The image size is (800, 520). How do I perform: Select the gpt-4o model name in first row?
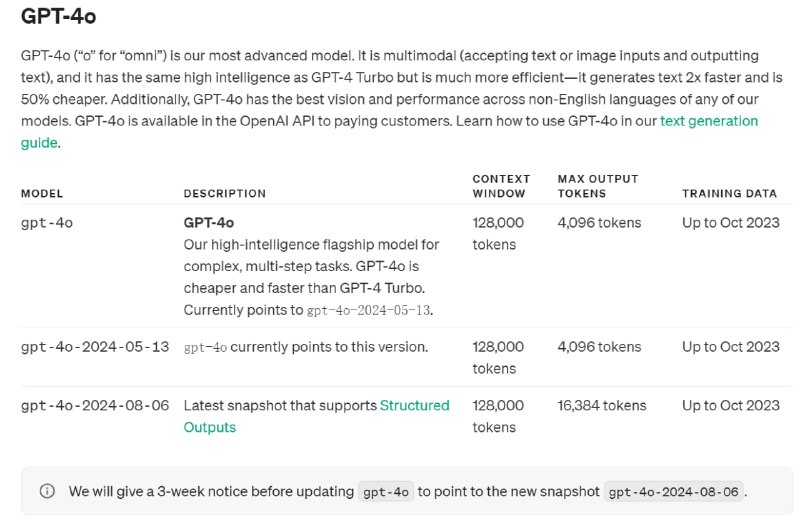pos(47,223)
